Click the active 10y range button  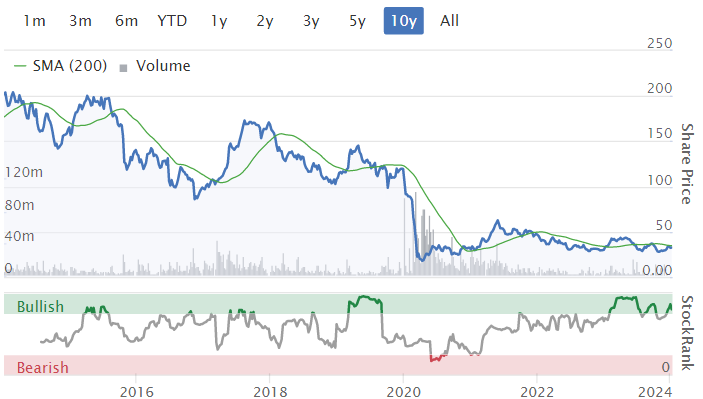(x=404, y=21)
